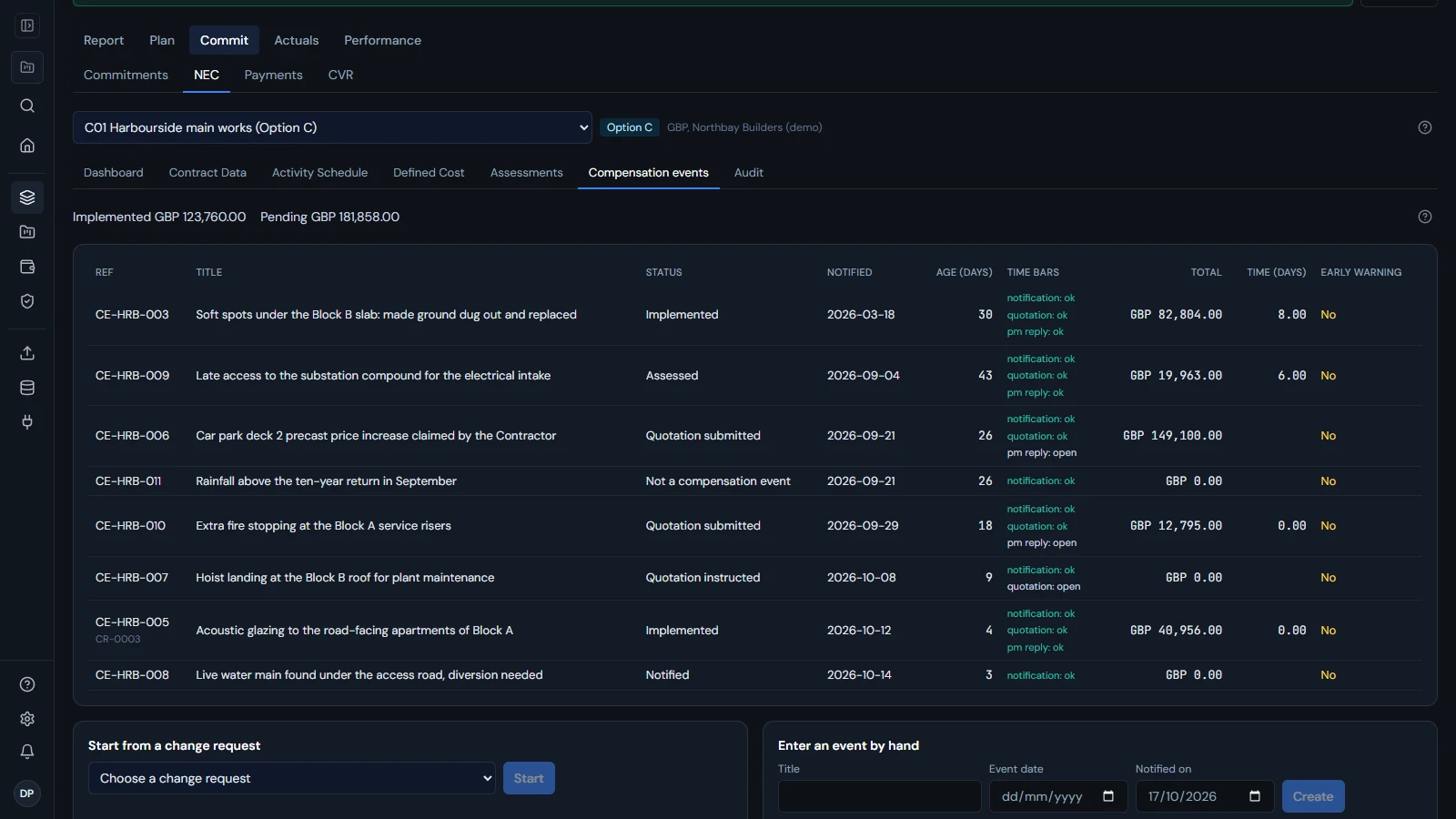Click the help icon beside contract selector

(x=1425, y=127)
